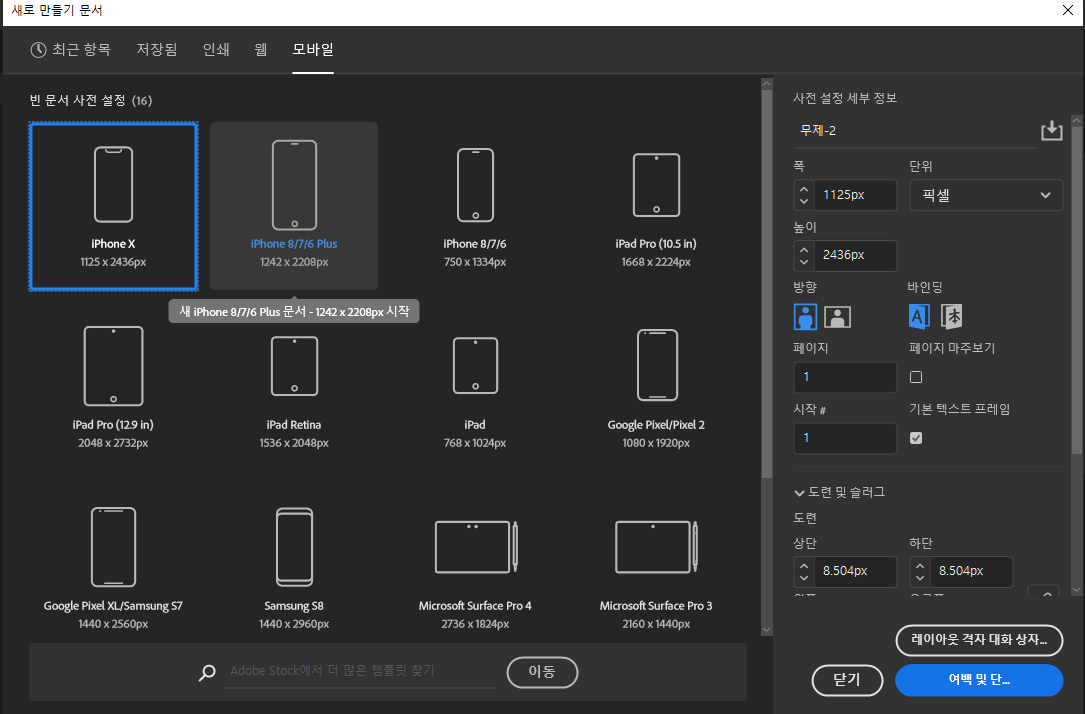This screenshot has height=714, width=1085.
Task: Click the save preset icon beside 무제-2
Action: [x=1052, y=130]
